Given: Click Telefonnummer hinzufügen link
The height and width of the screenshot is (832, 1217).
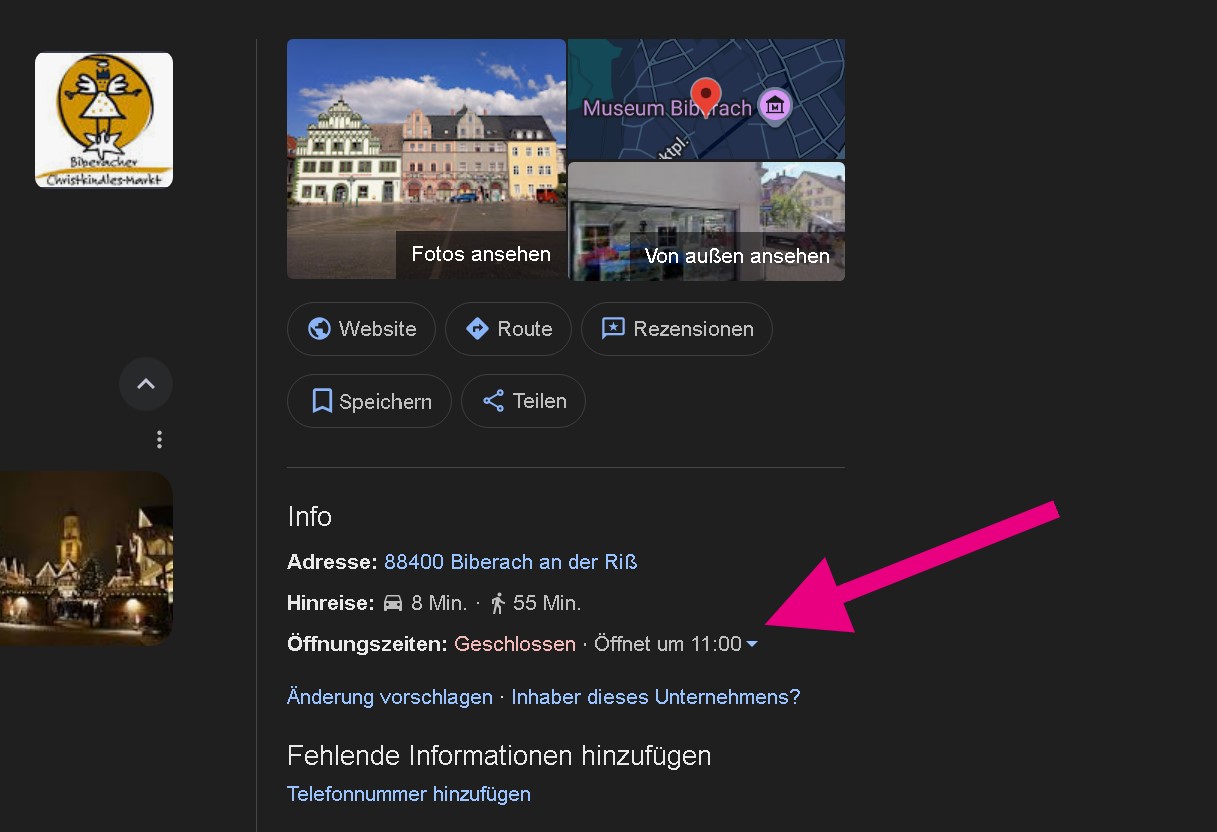Looking at the screenshot, I should [408, 794].
